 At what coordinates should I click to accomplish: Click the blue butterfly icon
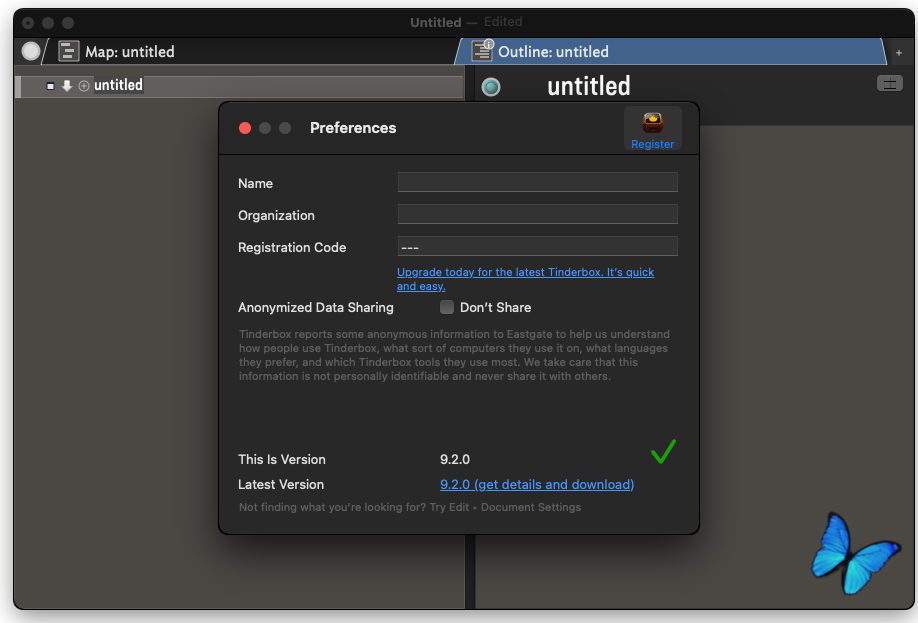coord(855,553)
